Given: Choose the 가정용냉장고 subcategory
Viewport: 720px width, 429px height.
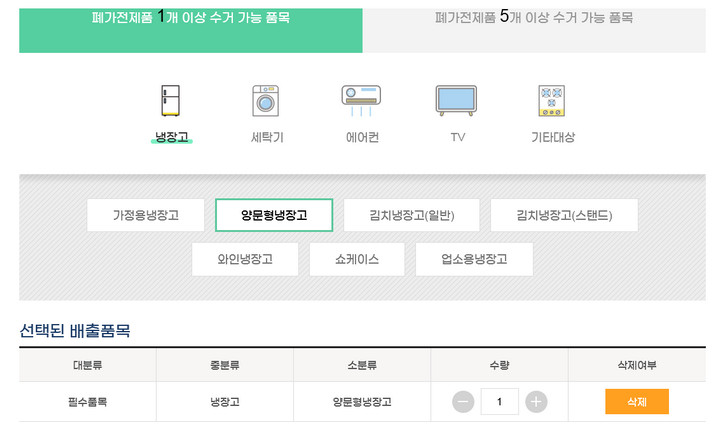Looking at the screenshot, I should pyautogui.click(x=146, y=215).
